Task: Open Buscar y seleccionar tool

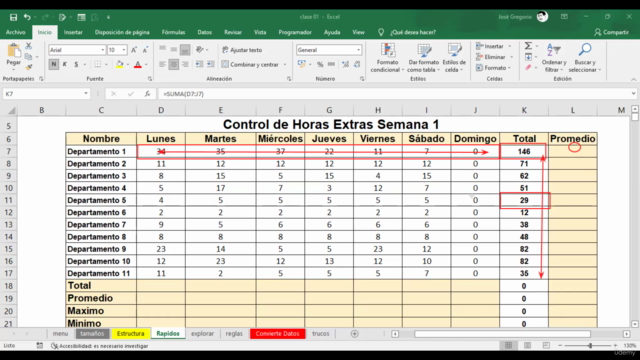Action: click(585, 58)
